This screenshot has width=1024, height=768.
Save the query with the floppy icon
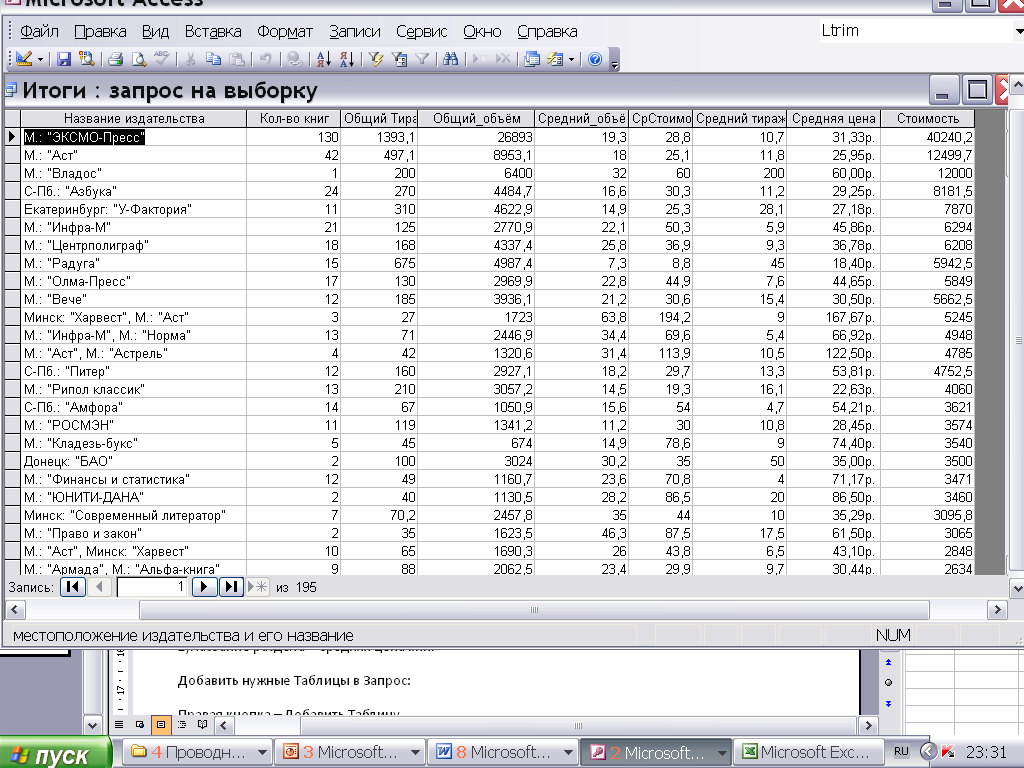coord(63,59)
